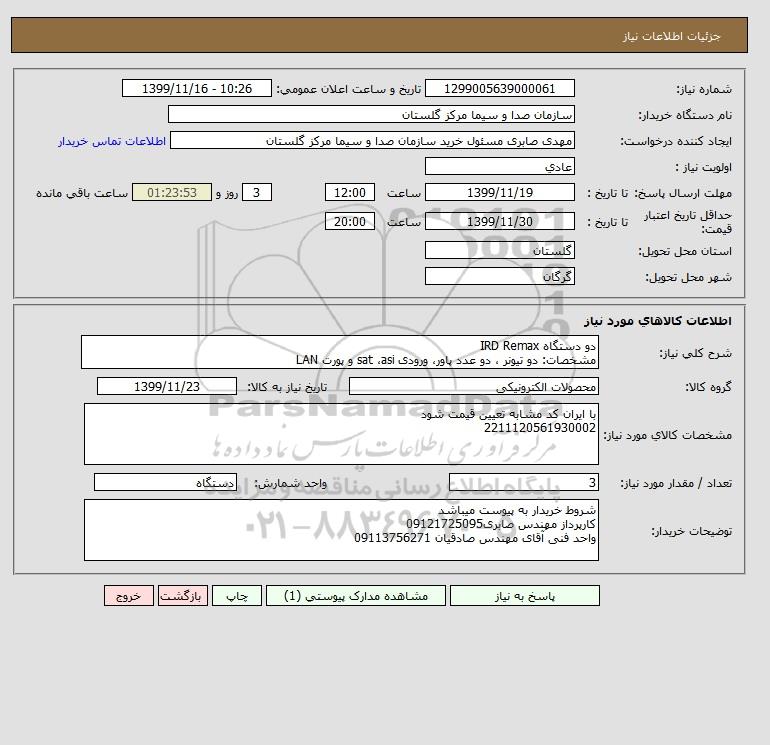Click the پاسخ به نیاز button
Image resolution: width=770 pixels, height=745 pixels.
tap(524, 596)
